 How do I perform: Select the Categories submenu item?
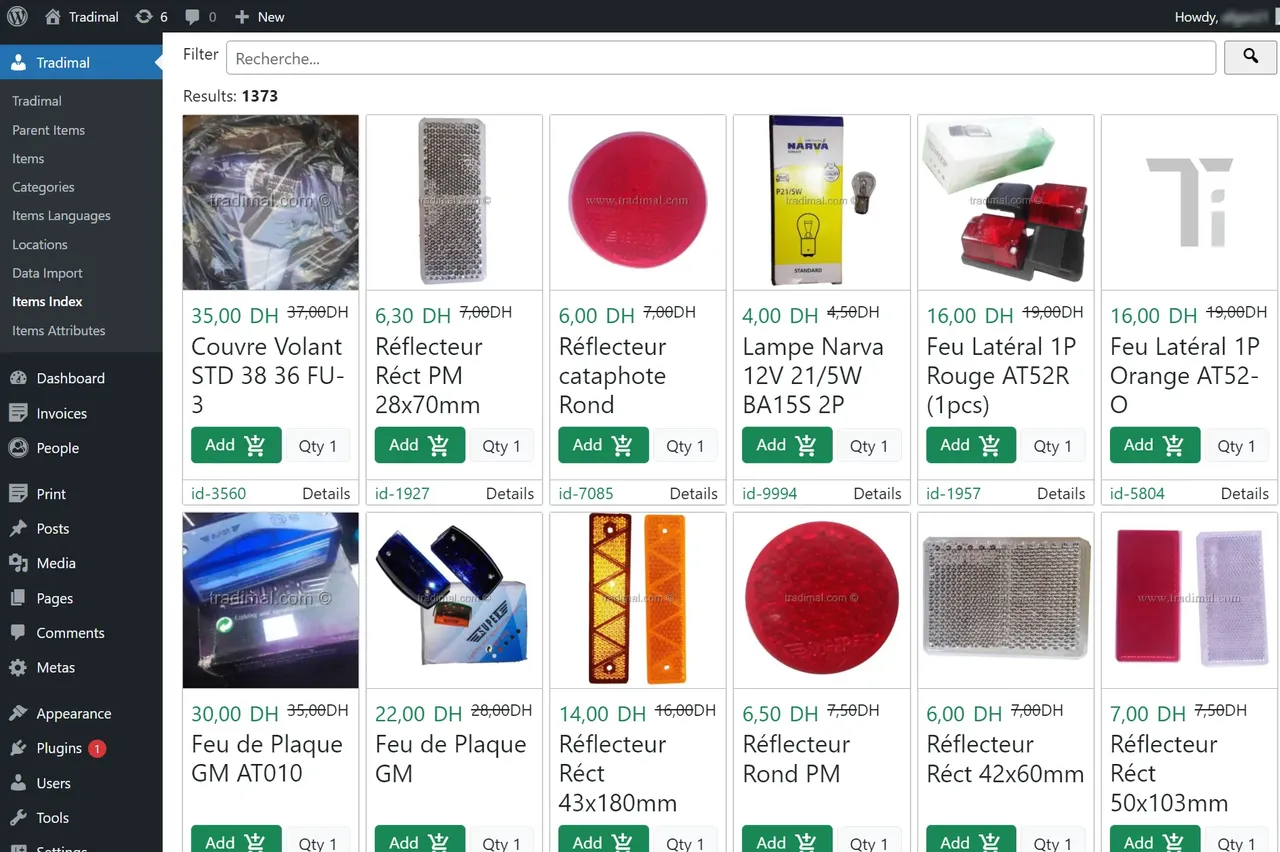(43, 187)
